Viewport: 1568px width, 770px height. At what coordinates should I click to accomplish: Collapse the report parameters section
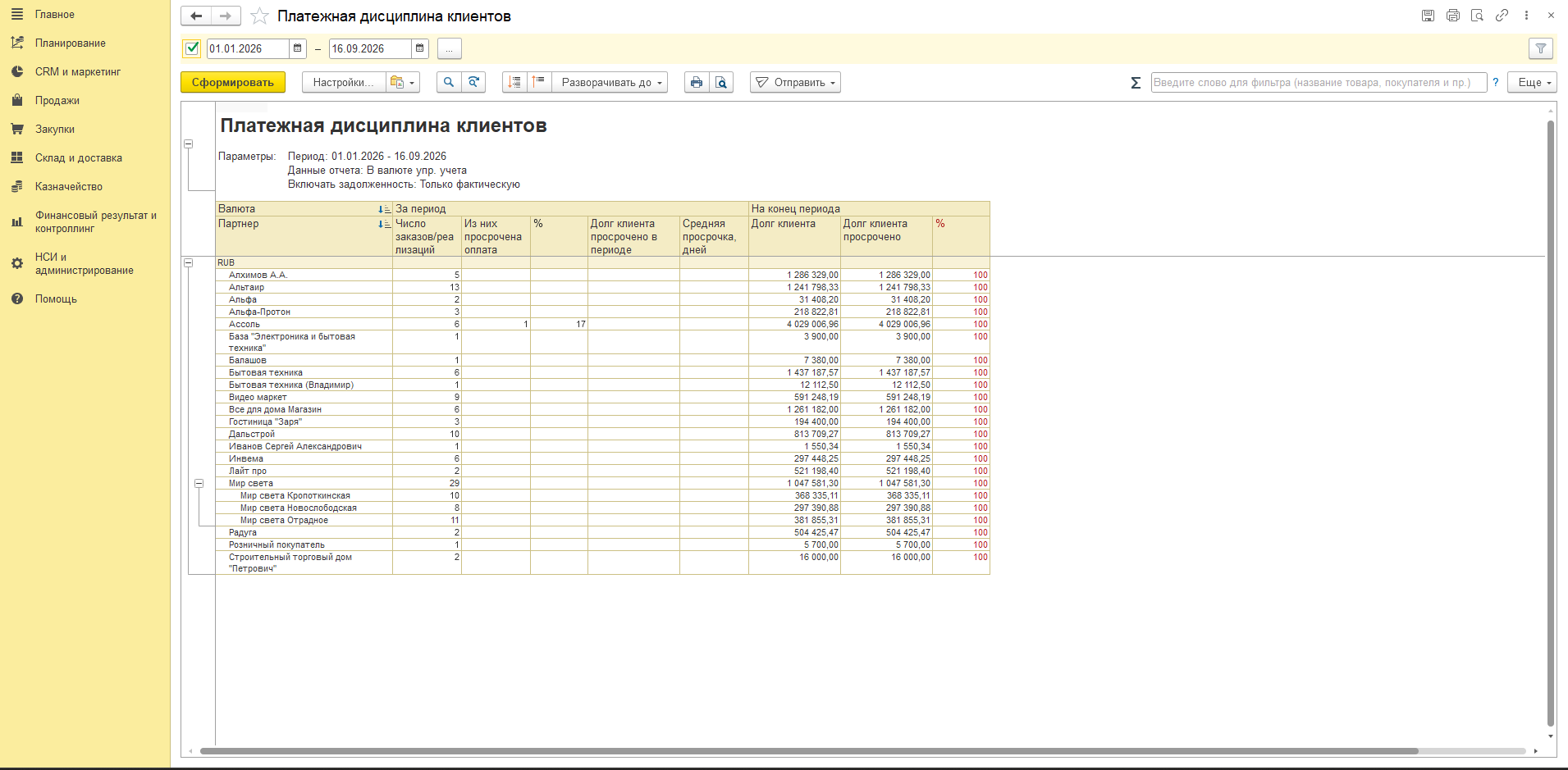(189, 144)
